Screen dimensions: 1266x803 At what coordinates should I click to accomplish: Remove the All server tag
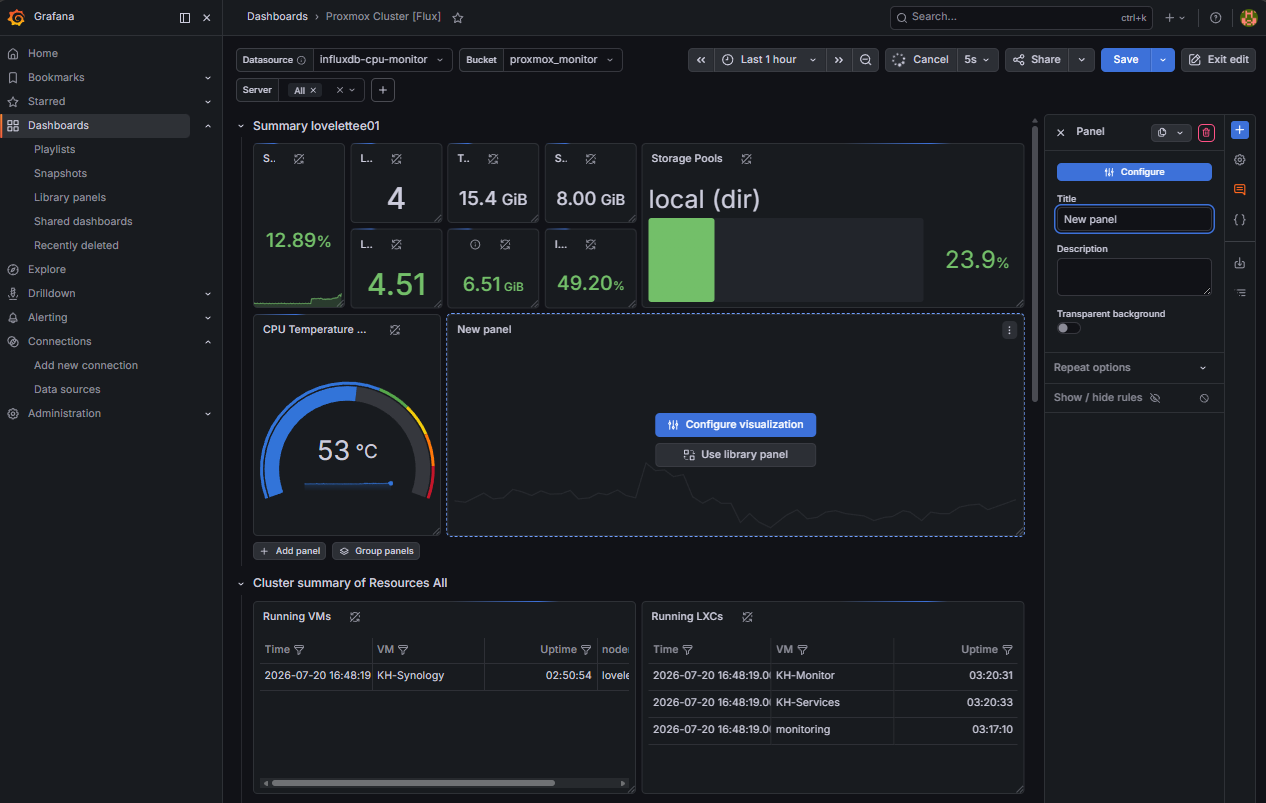313,90
